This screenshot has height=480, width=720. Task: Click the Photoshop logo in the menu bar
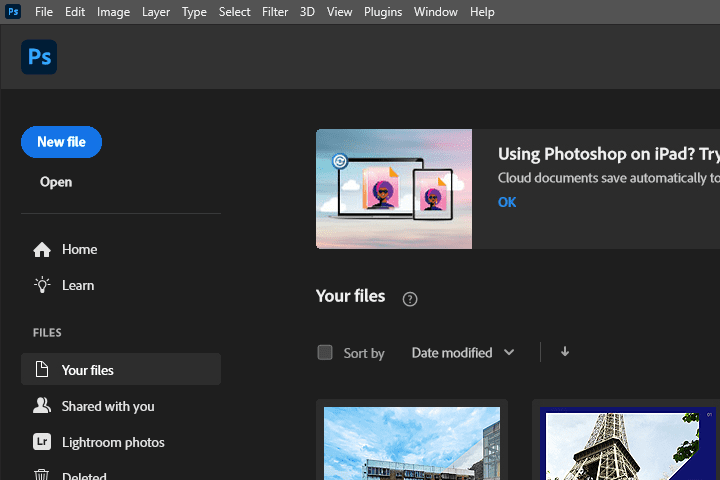[13, 11]
